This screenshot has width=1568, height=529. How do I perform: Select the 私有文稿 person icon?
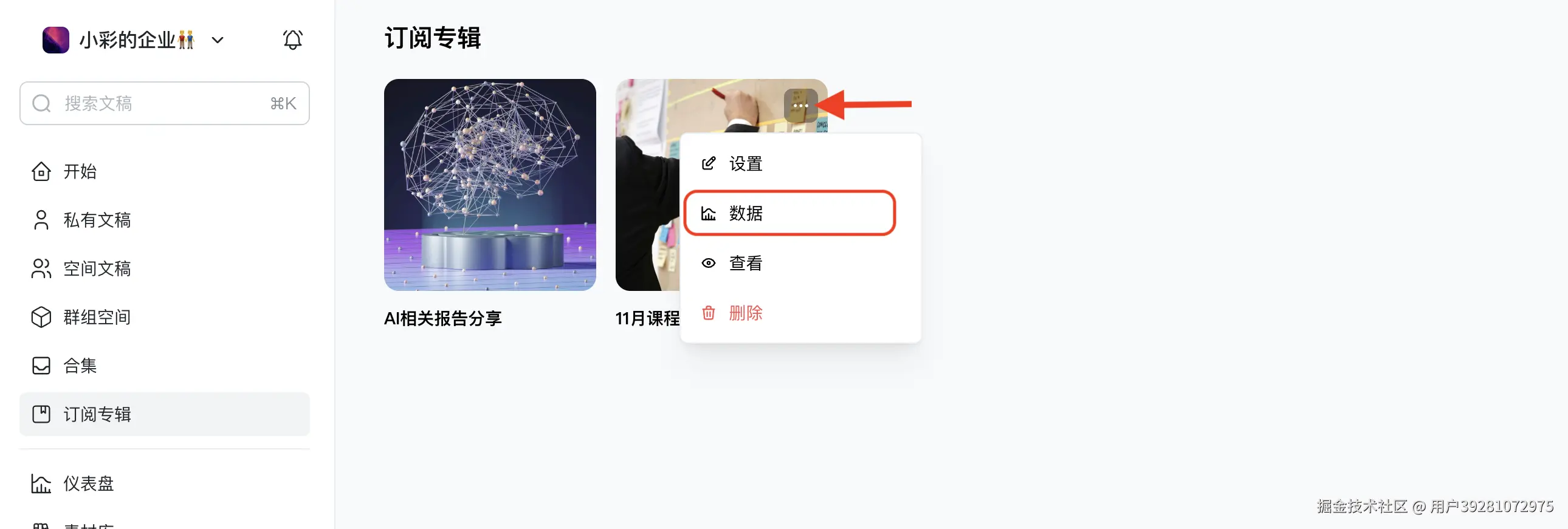(x=41, y=220)
